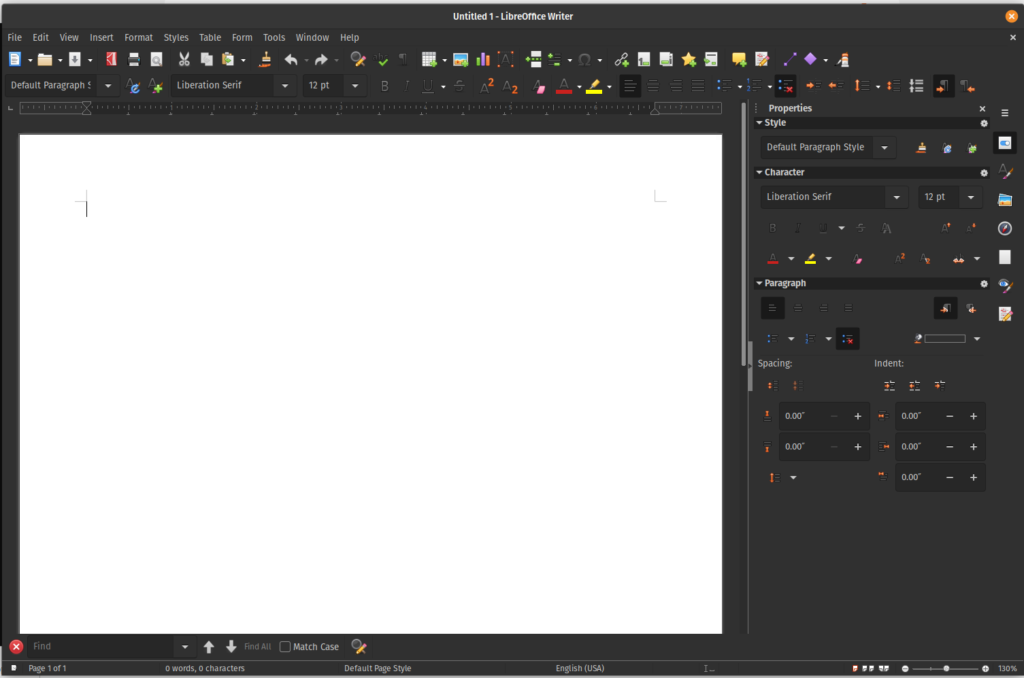This screenshot has height=678, width=1024.
Task: Insert a hyperlink
Action: pyautogui.click(x=621, y=59)
